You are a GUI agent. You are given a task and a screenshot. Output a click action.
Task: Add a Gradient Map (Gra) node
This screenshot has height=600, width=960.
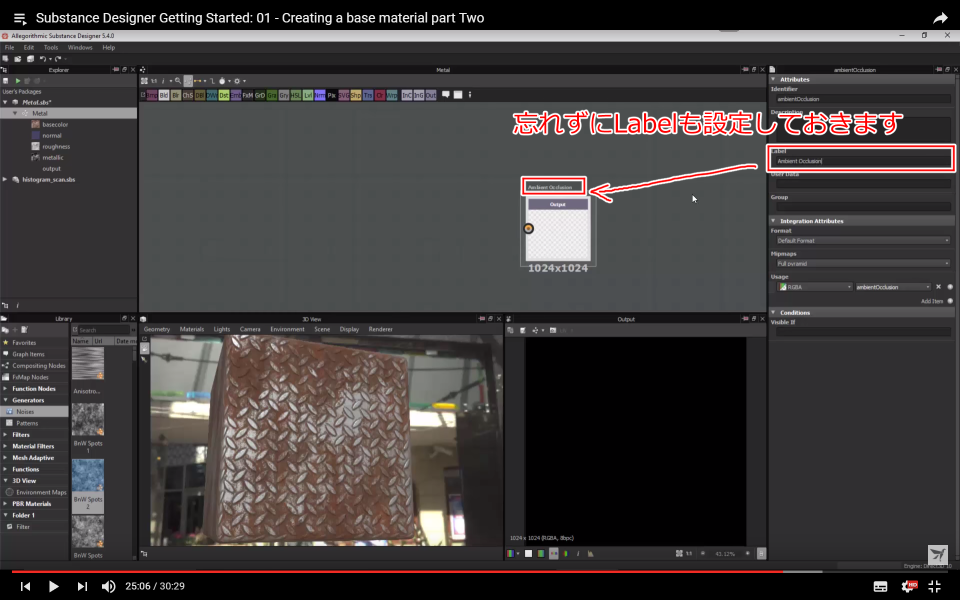coord(272,95)
